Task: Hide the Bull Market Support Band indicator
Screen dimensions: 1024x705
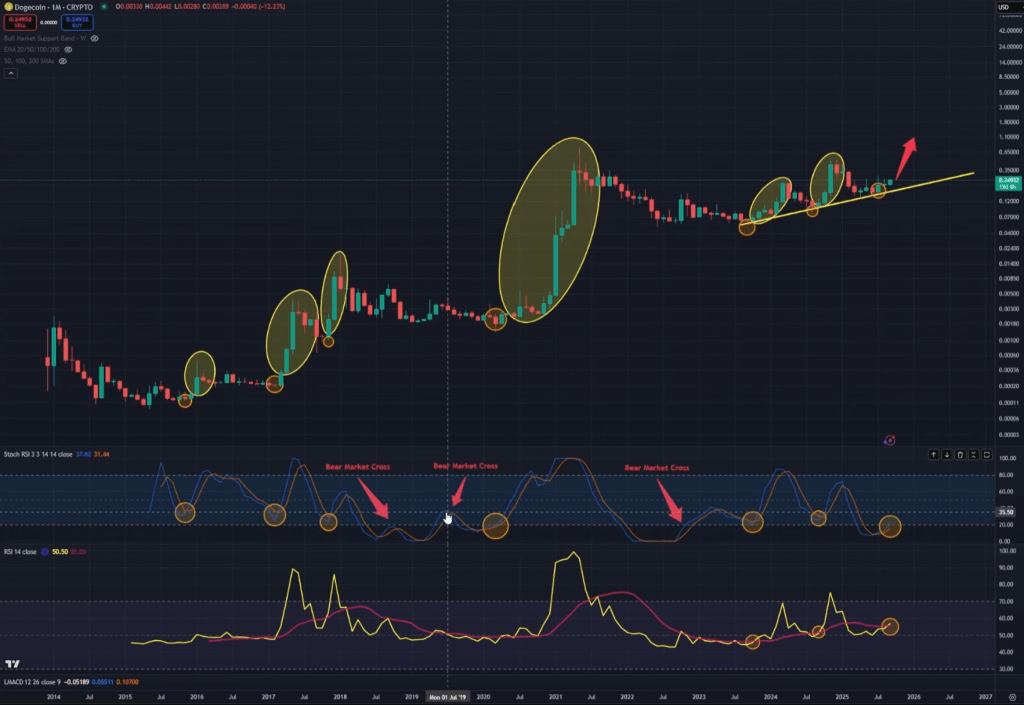Action: (x=94, y=38)
